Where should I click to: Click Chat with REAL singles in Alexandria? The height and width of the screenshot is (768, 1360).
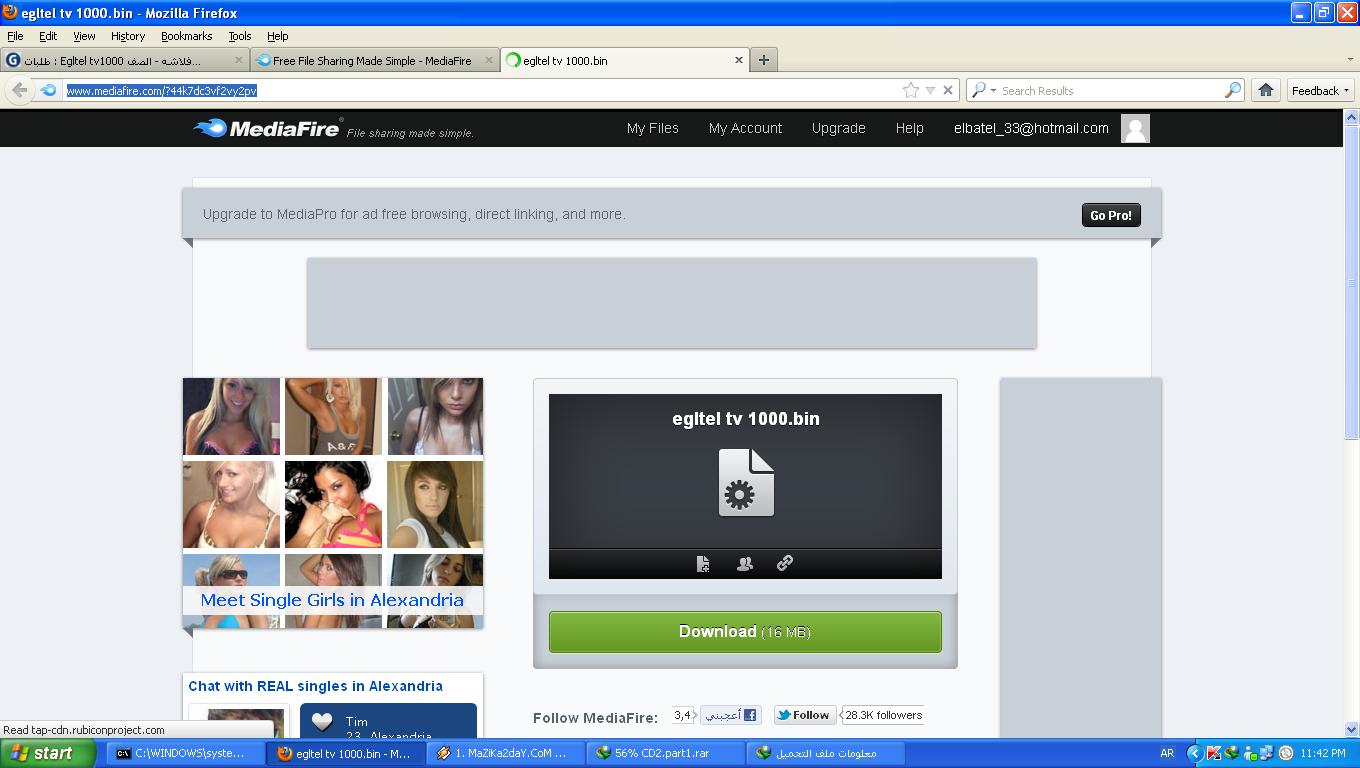tap(315, 686)
